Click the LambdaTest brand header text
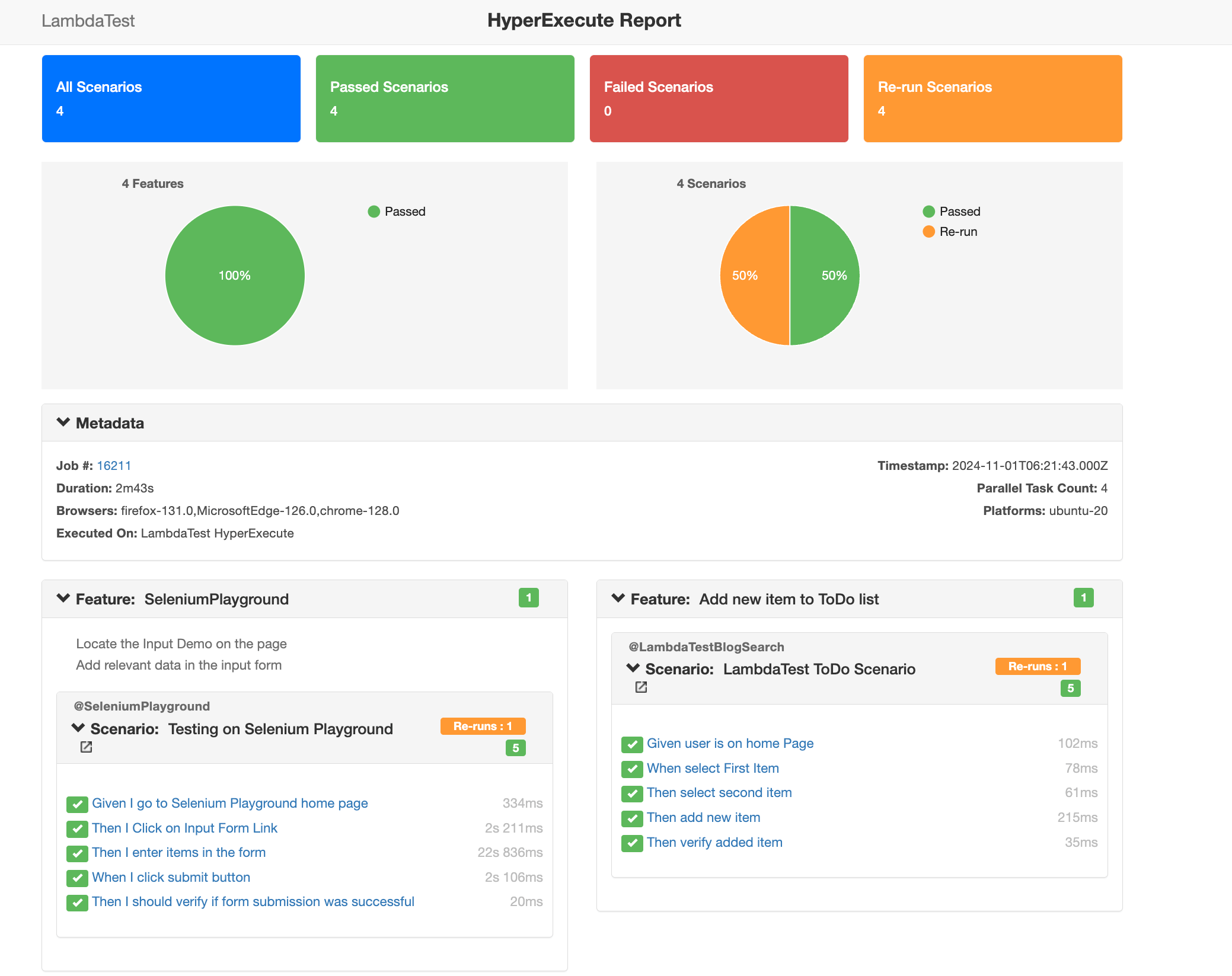 88,21
